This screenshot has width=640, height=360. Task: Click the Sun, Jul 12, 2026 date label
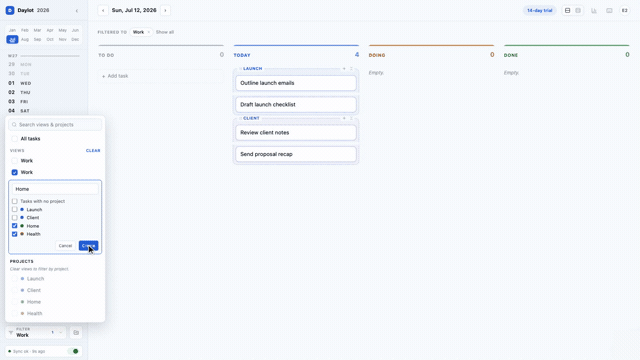134,10
